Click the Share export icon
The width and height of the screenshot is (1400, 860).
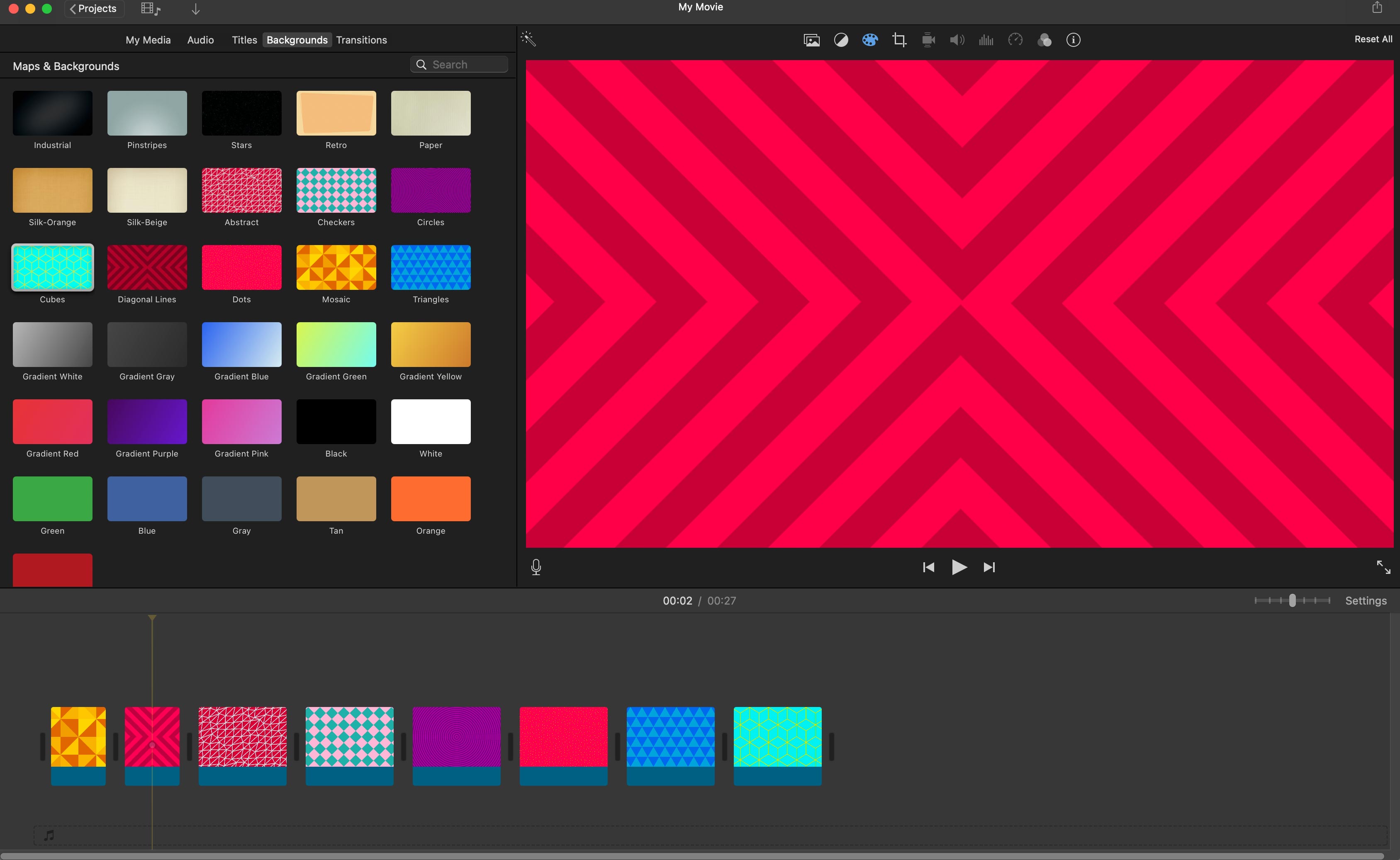(x=1377, y=7)
